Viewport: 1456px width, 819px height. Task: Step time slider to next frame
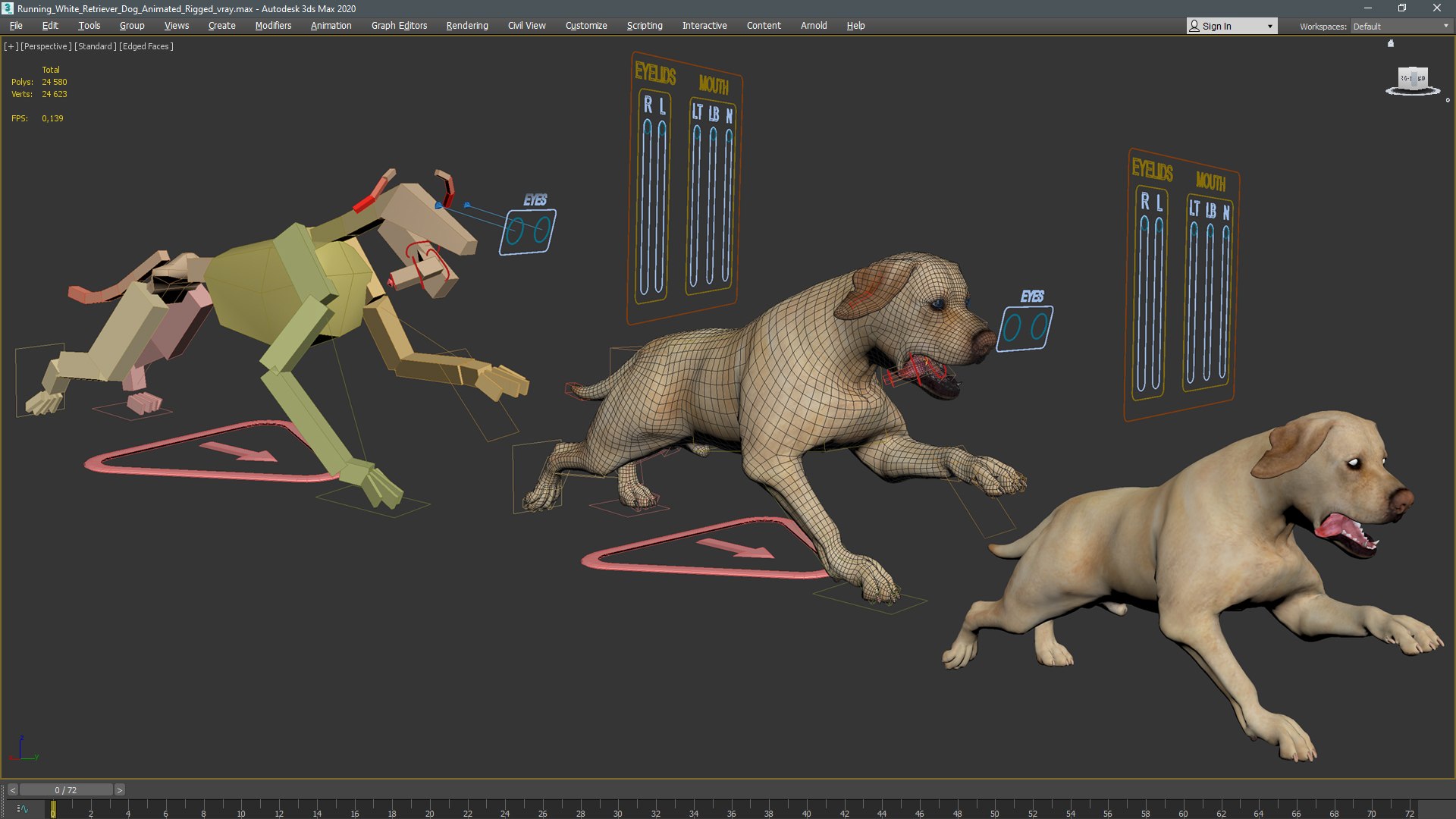coord(119,790)
